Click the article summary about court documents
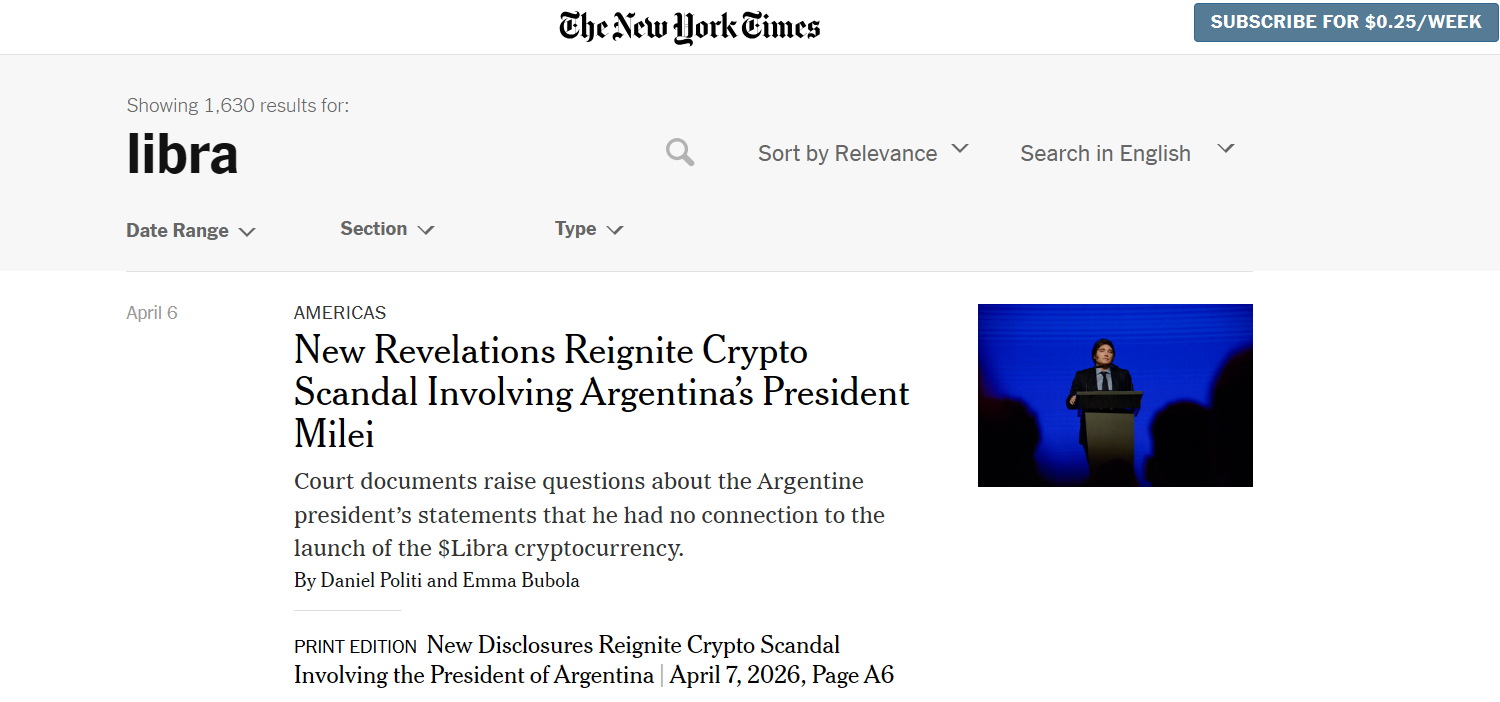1500x702 pixels. coord(589,515)
